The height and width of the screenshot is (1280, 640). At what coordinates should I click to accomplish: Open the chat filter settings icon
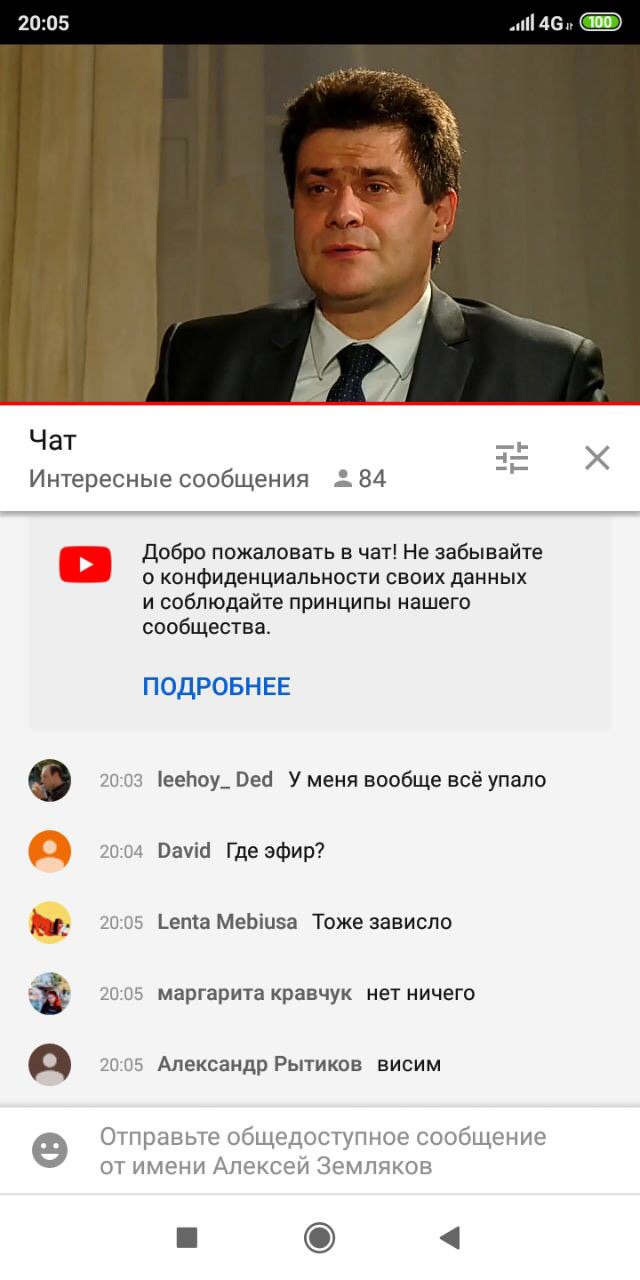click(x=512, y=458)
